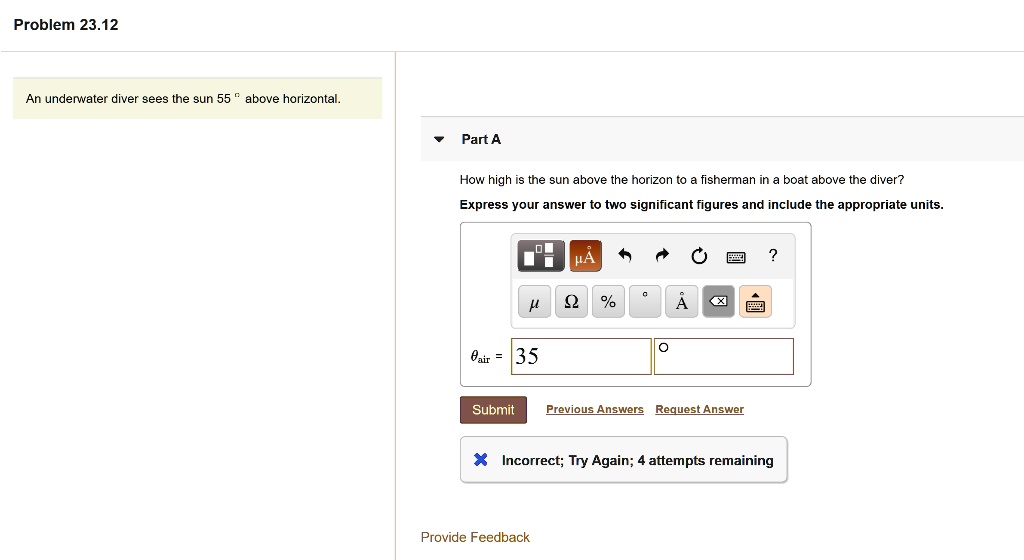Open the templates palette button
The height and width of the screenshot is (560, 1024).
[541, 256]
